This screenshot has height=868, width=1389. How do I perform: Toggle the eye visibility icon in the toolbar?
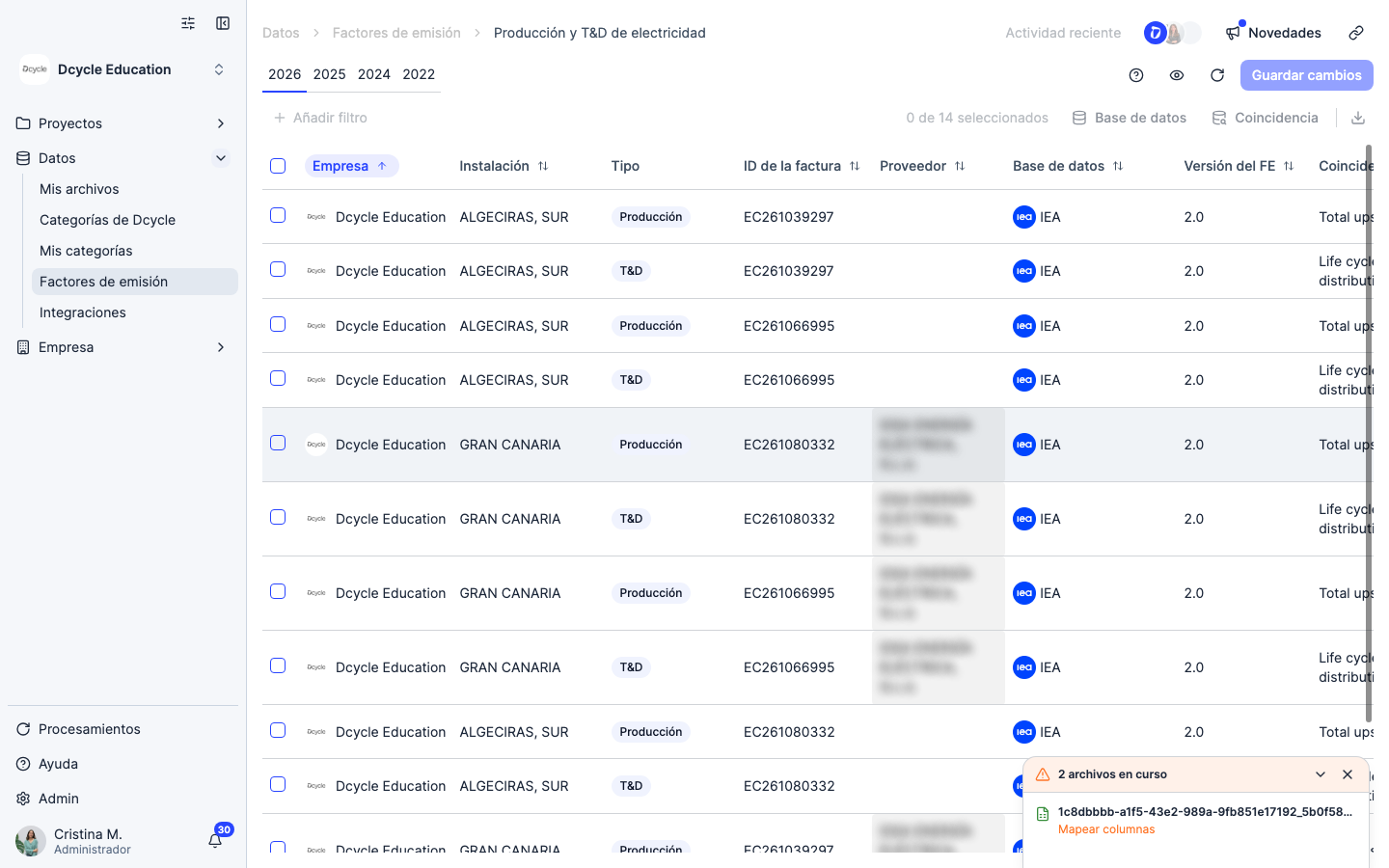[x=1177, y=75]
